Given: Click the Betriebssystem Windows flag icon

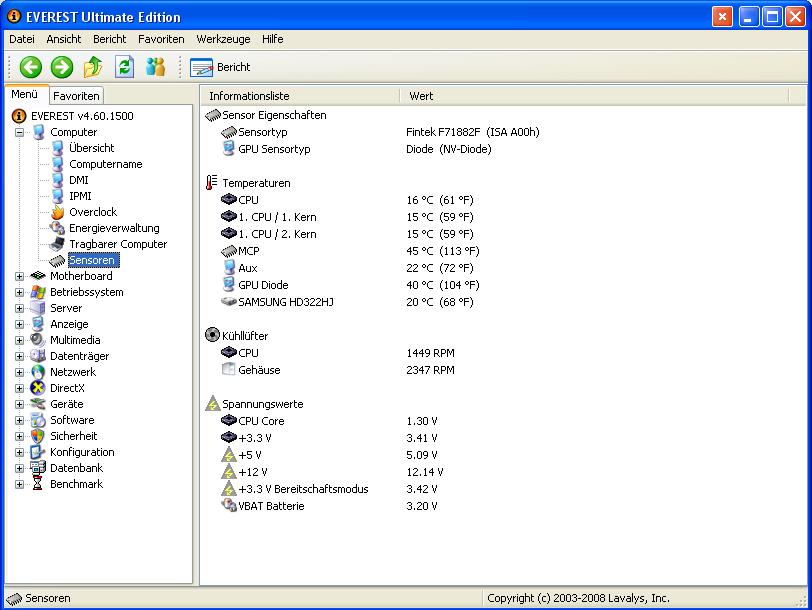Looking at the screenshot, I should 38,292.
